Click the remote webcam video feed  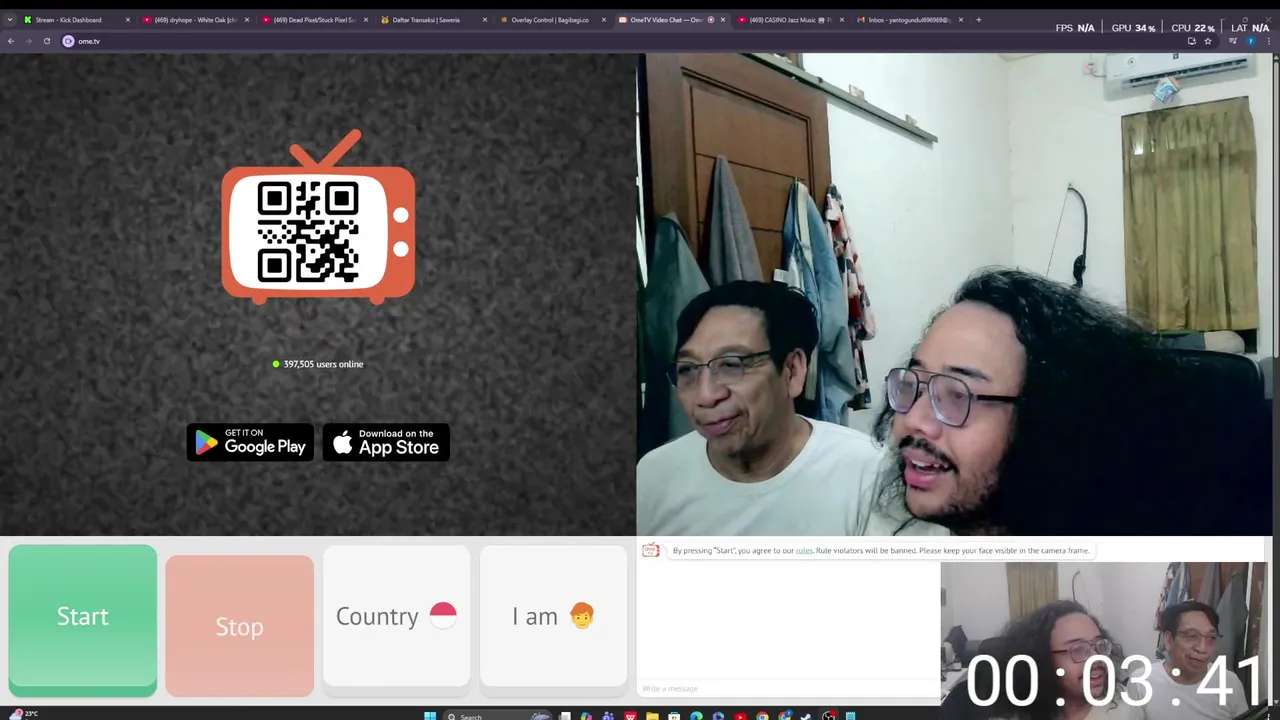[x=954, y=294]
